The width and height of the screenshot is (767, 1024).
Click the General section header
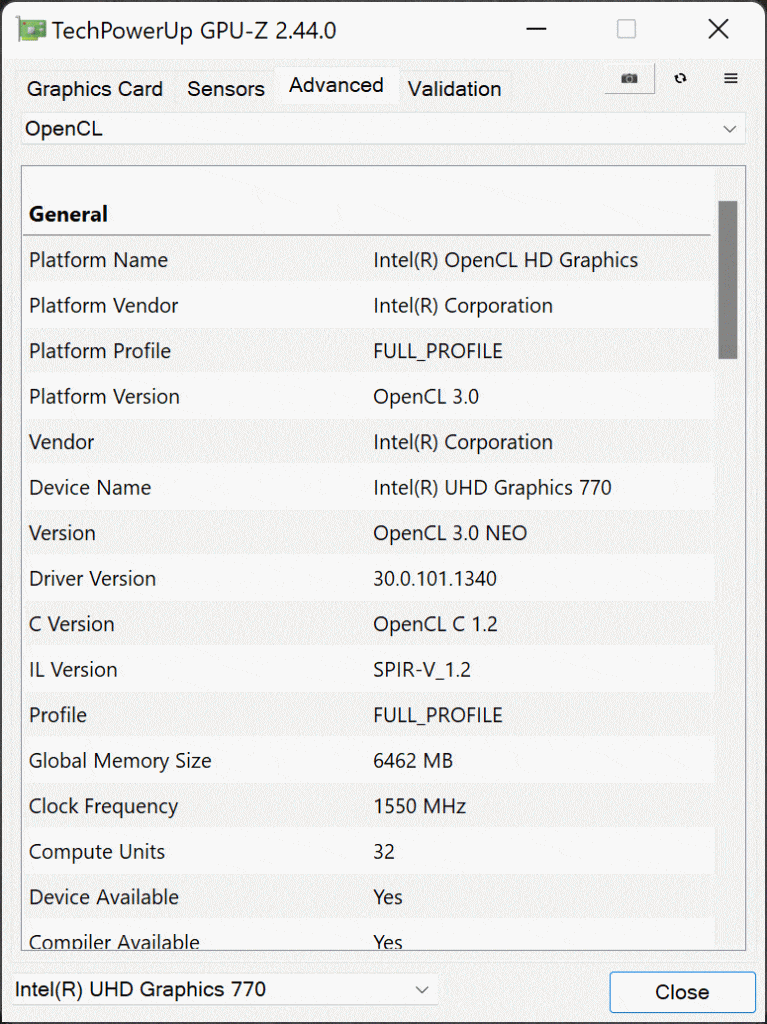point(69,214)
